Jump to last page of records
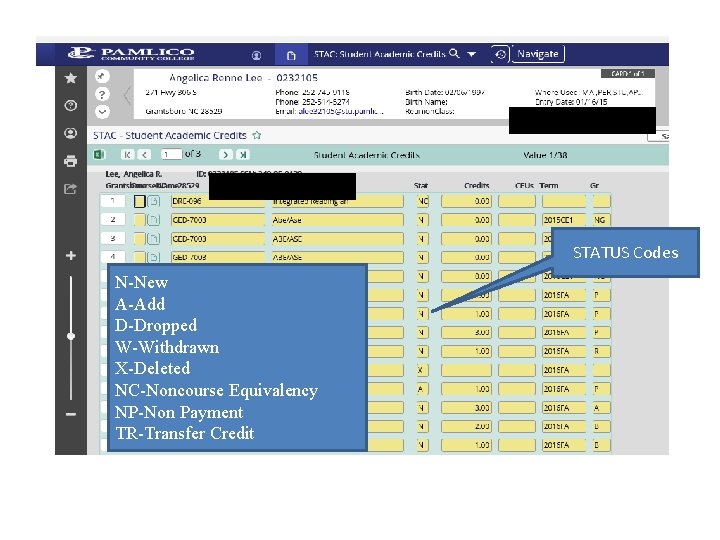The width and height of the screenshot is (720, 540). pos(243,155)
